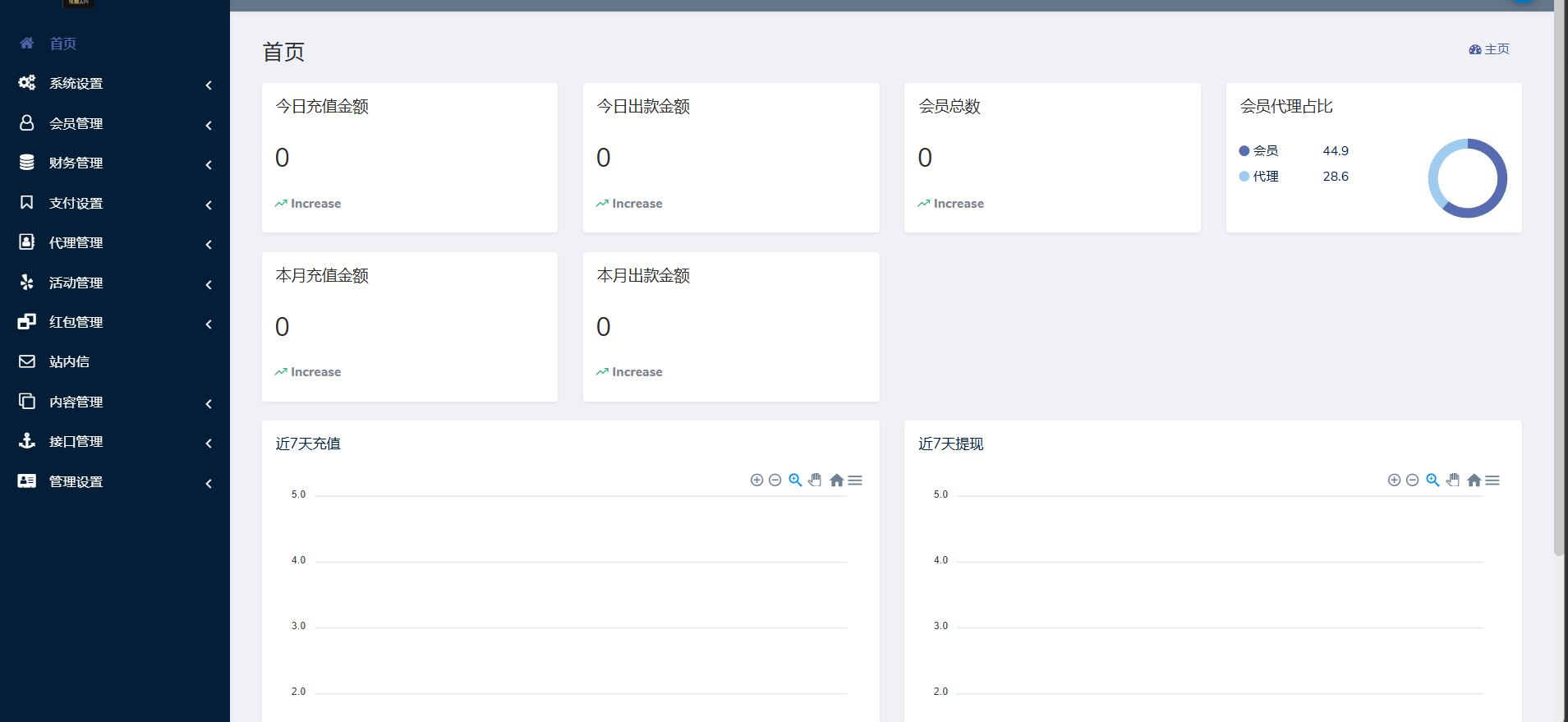The height and width of the screenshot is (722, 1568).
Task: Expand the 财务管理 submenu arrow
Action: (209, 164)
